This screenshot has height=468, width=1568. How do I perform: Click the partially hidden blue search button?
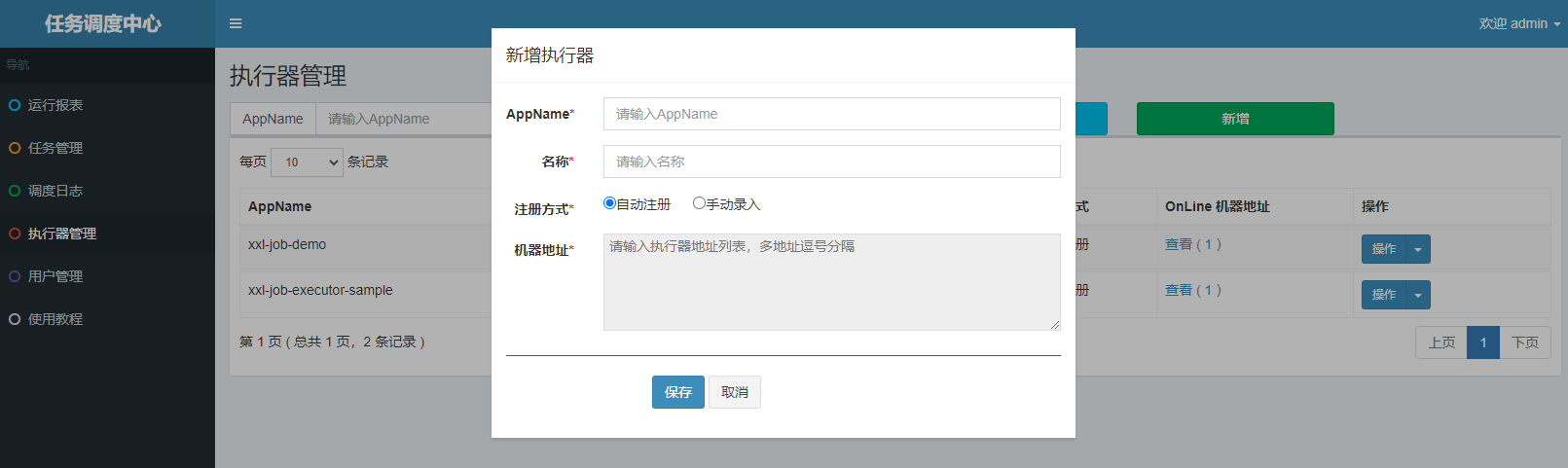1091,119
